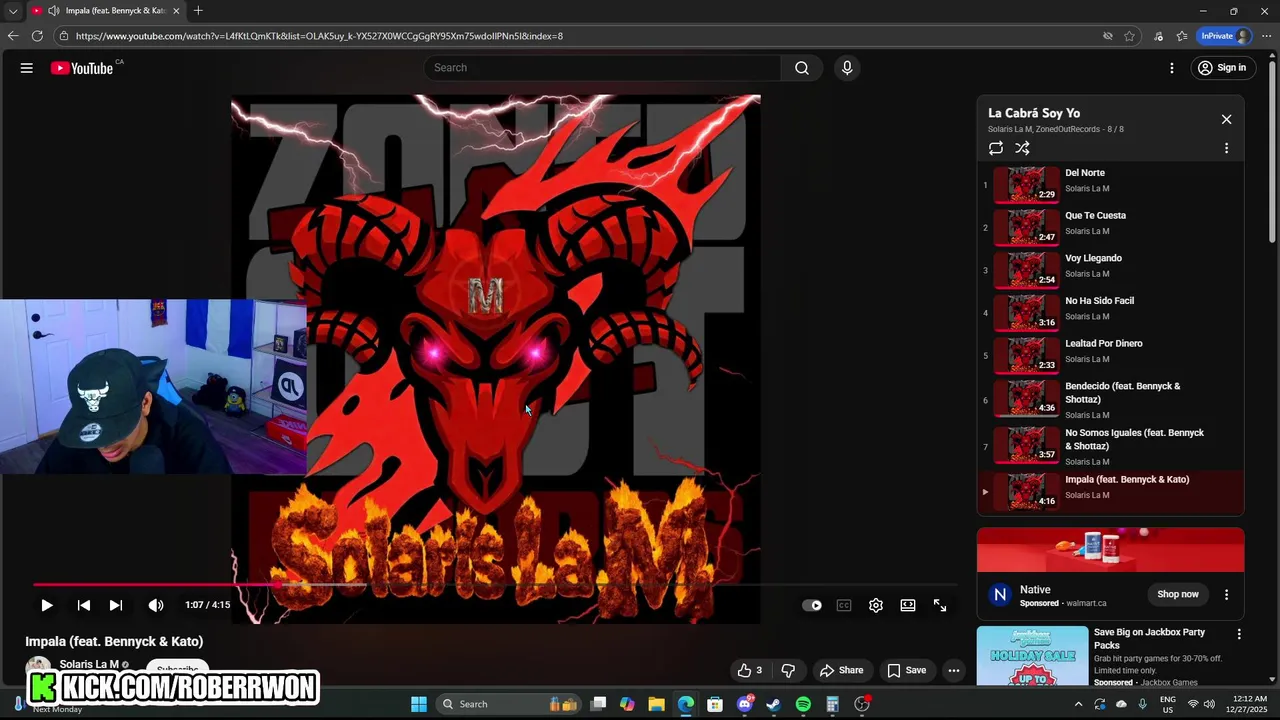The image size is (1280, 720).
Task: Open a new browser tab
Action: [x=198, y=11]
